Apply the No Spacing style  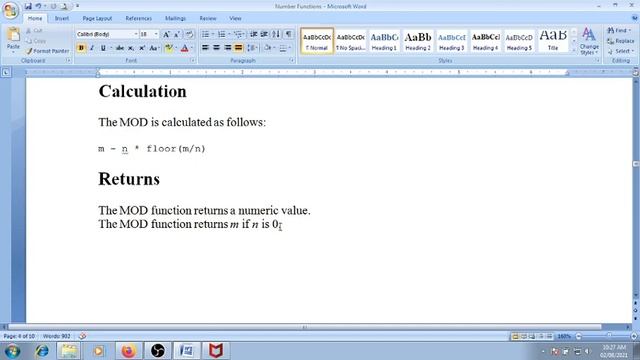[350, 41]
